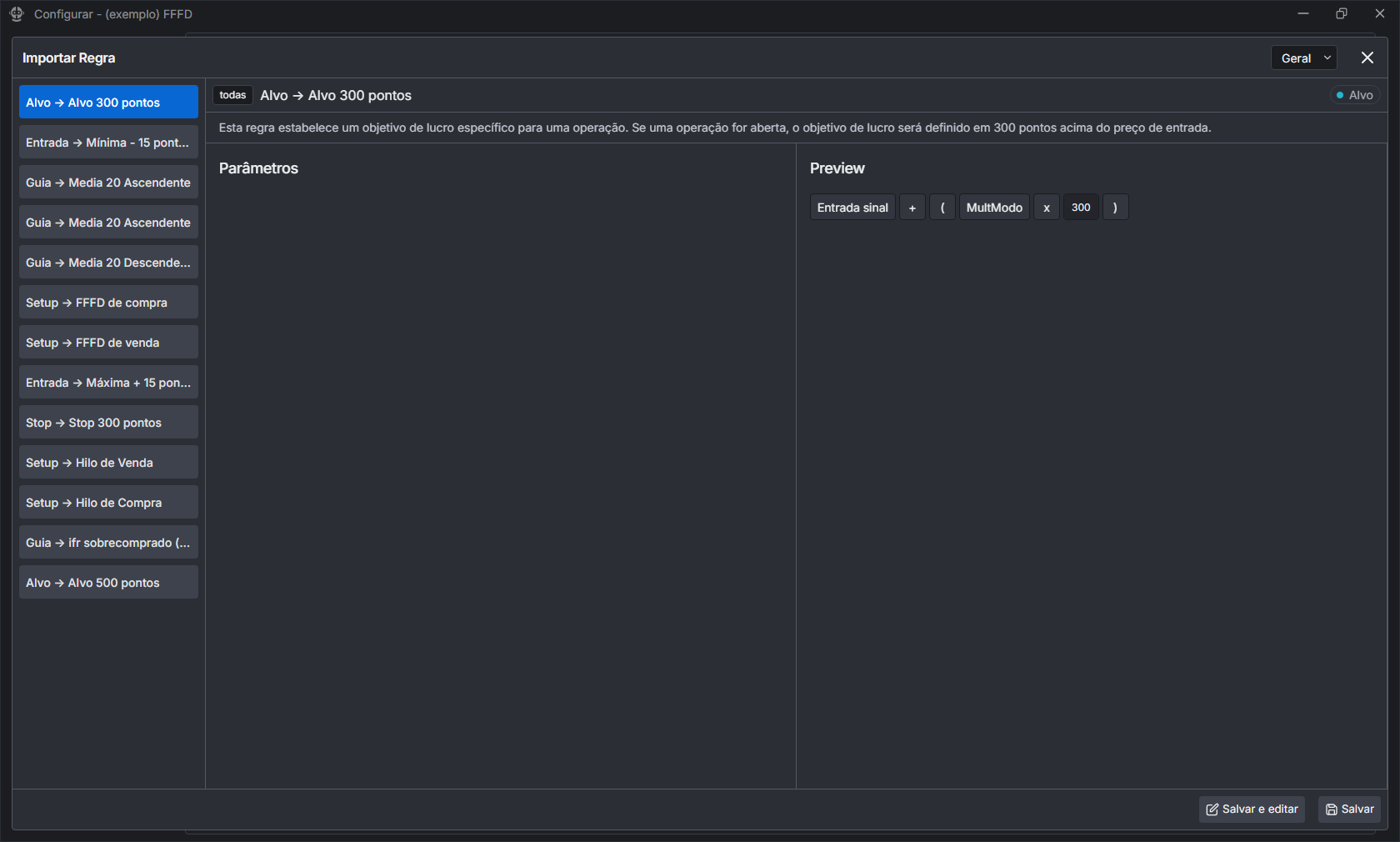Select Guia ifr sobrecomprado rule
Image resolution: width=1400 pixels, height=842 pixels.
tap(108, 543)
